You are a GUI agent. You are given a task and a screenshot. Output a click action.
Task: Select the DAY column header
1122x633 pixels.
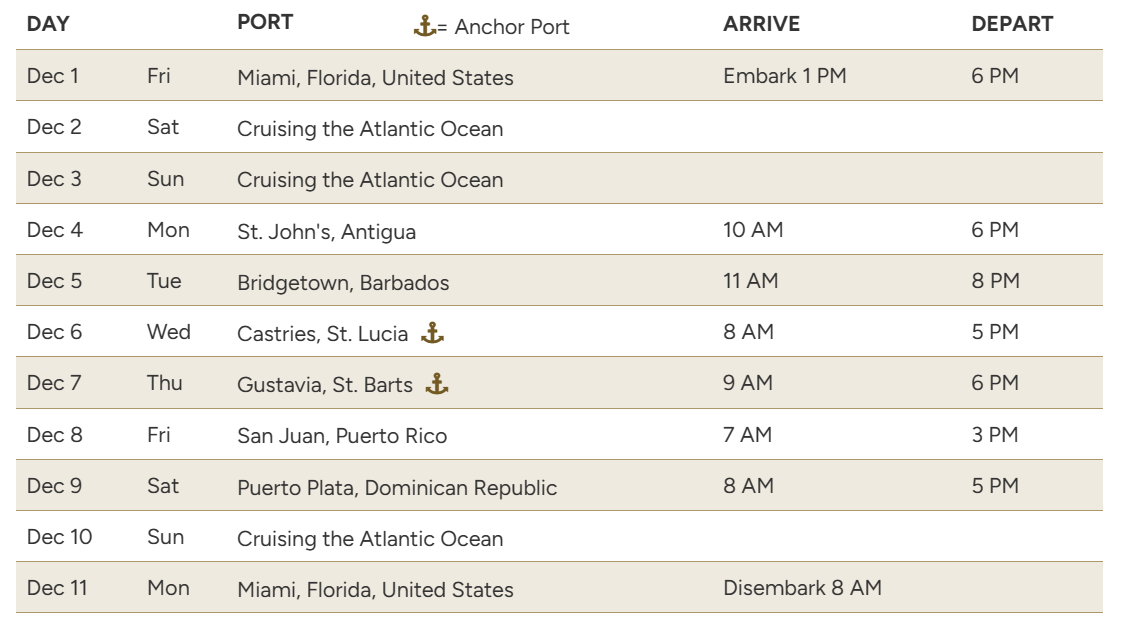pyautogui.click(x=48, y=24)
